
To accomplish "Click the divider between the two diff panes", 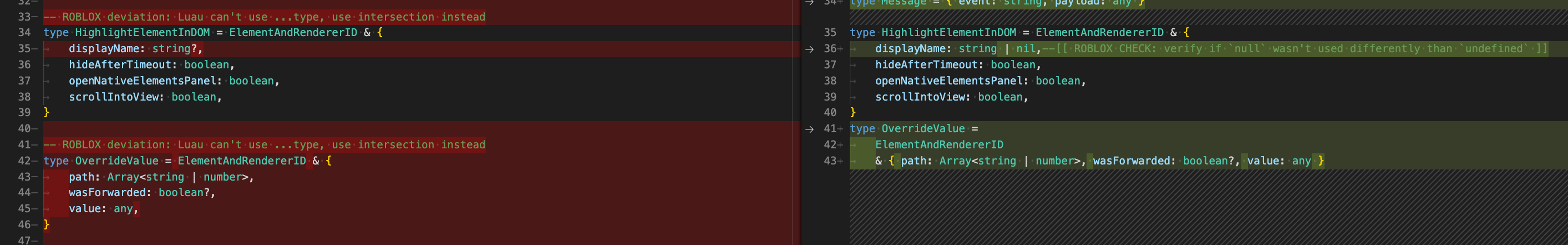I will click(x=800, y=122).
